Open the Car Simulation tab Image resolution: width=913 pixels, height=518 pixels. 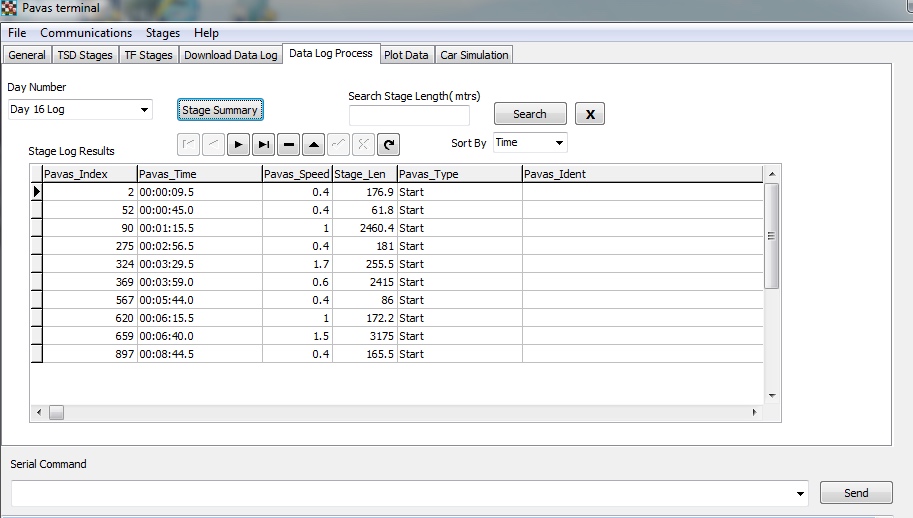point(475,55)
